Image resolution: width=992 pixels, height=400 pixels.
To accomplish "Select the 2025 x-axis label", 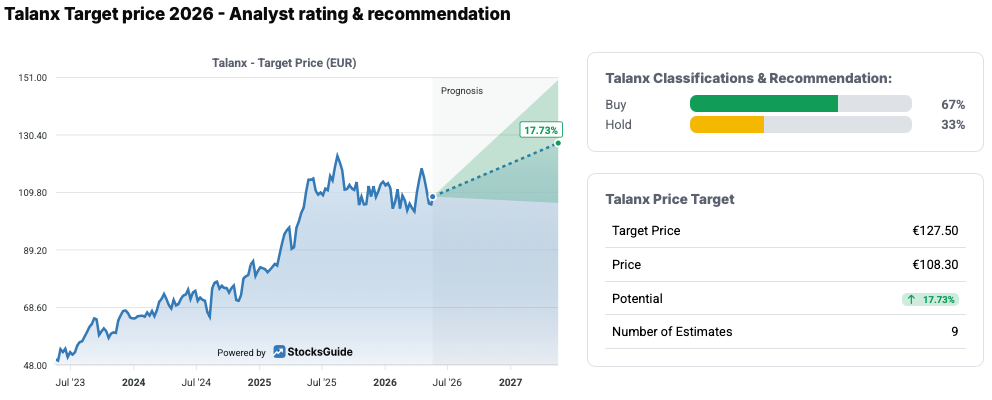I will (x=259, y=383).
